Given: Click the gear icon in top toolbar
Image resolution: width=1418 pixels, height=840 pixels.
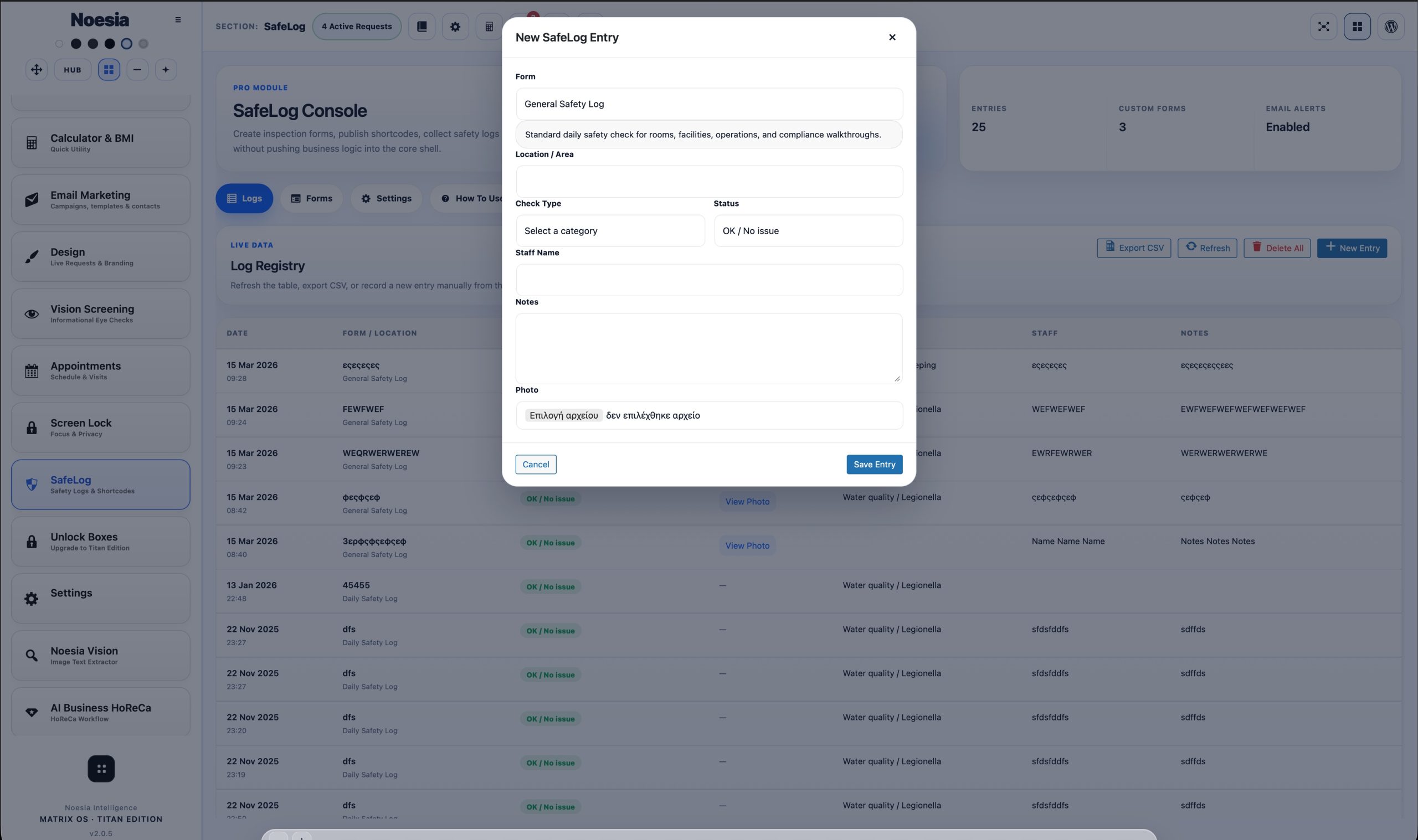Looking at the screenshot, I should (455, 27).
